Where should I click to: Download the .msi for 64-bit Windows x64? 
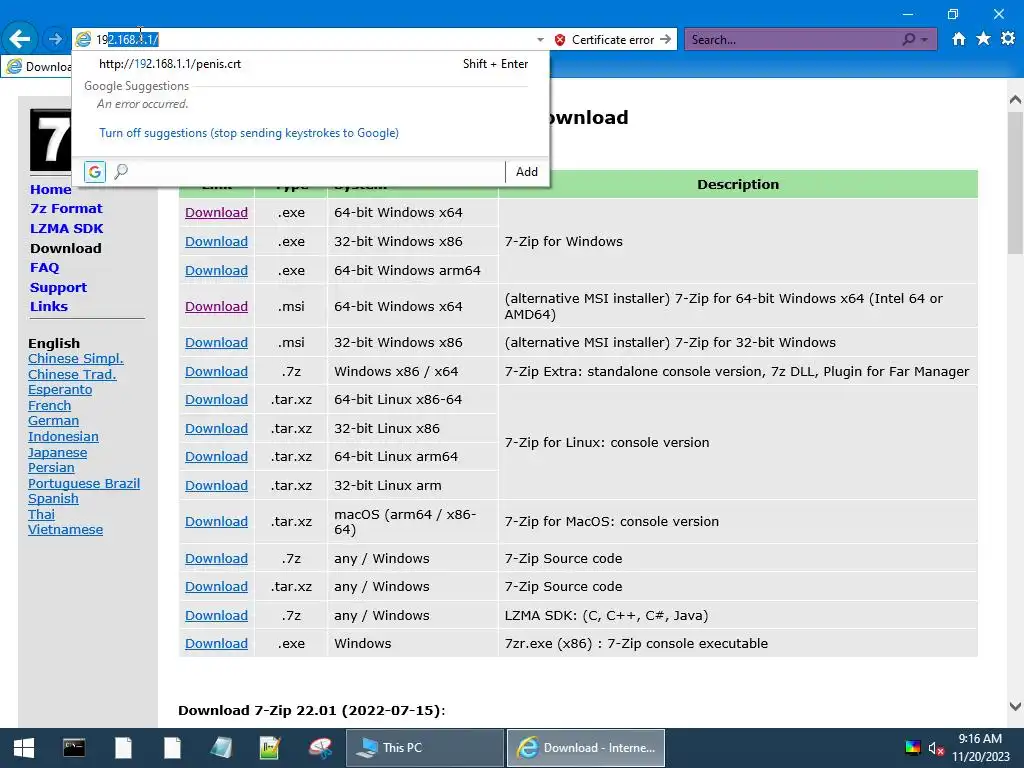click(x=216, y=306)
